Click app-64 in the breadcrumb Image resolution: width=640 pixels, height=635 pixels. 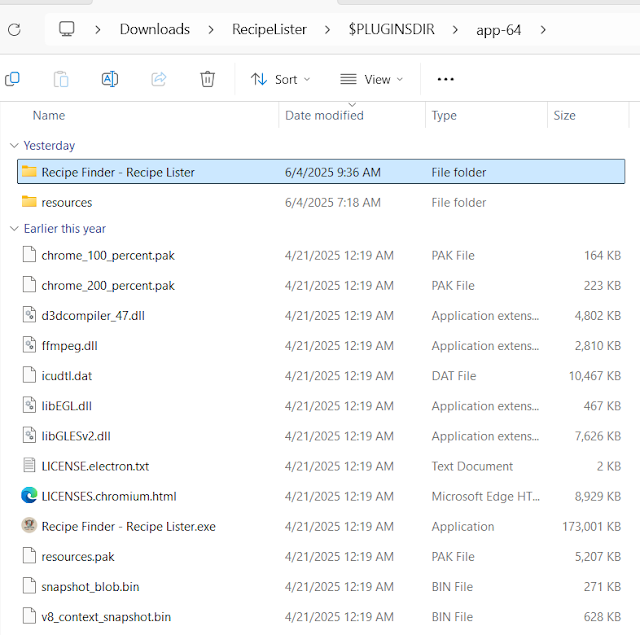pos(498,30)
